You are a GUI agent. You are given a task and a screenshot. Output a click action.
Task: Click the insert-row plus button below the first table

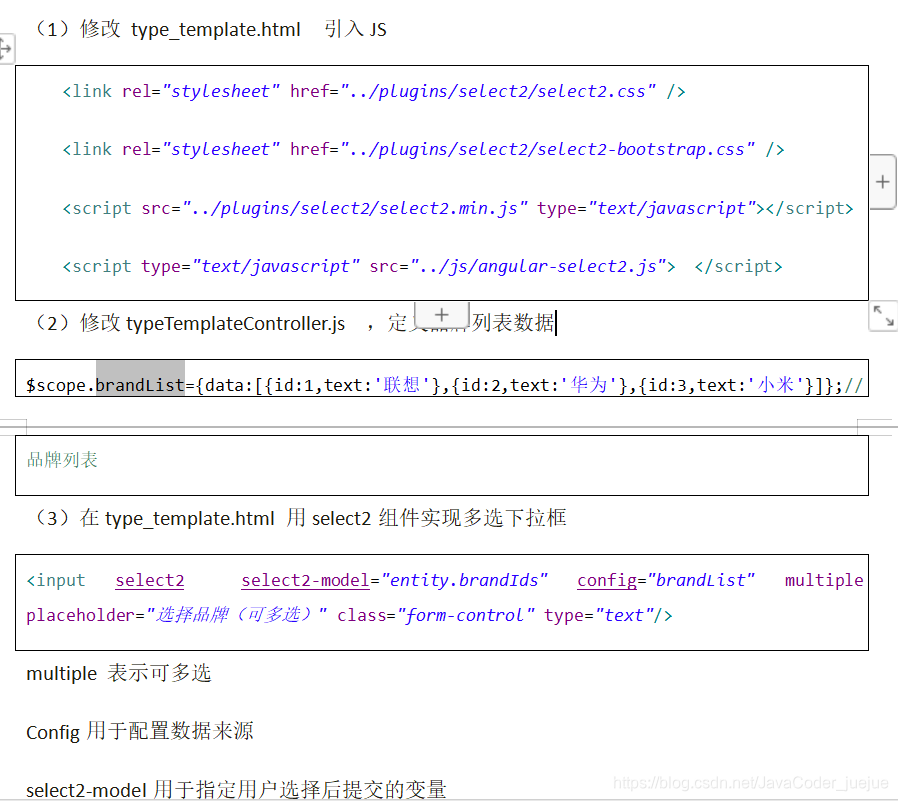tap(442, 315)
